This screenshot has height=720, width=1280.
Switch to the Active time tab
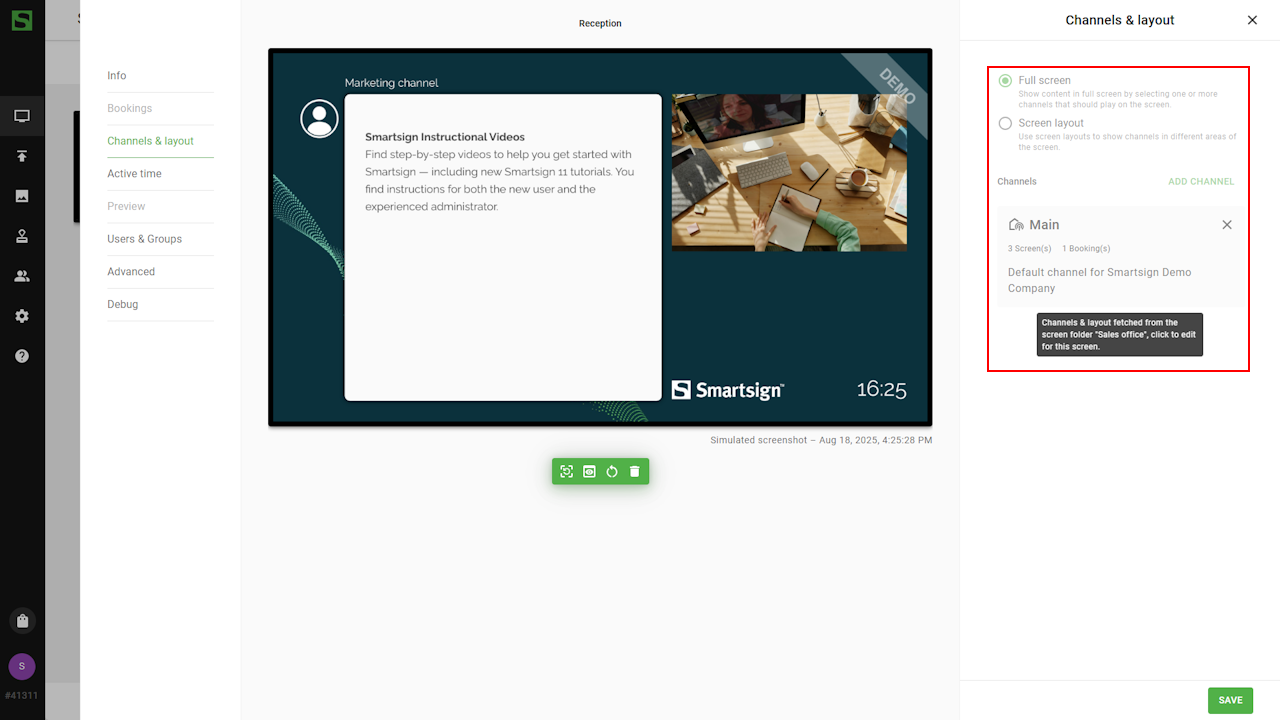135,174
